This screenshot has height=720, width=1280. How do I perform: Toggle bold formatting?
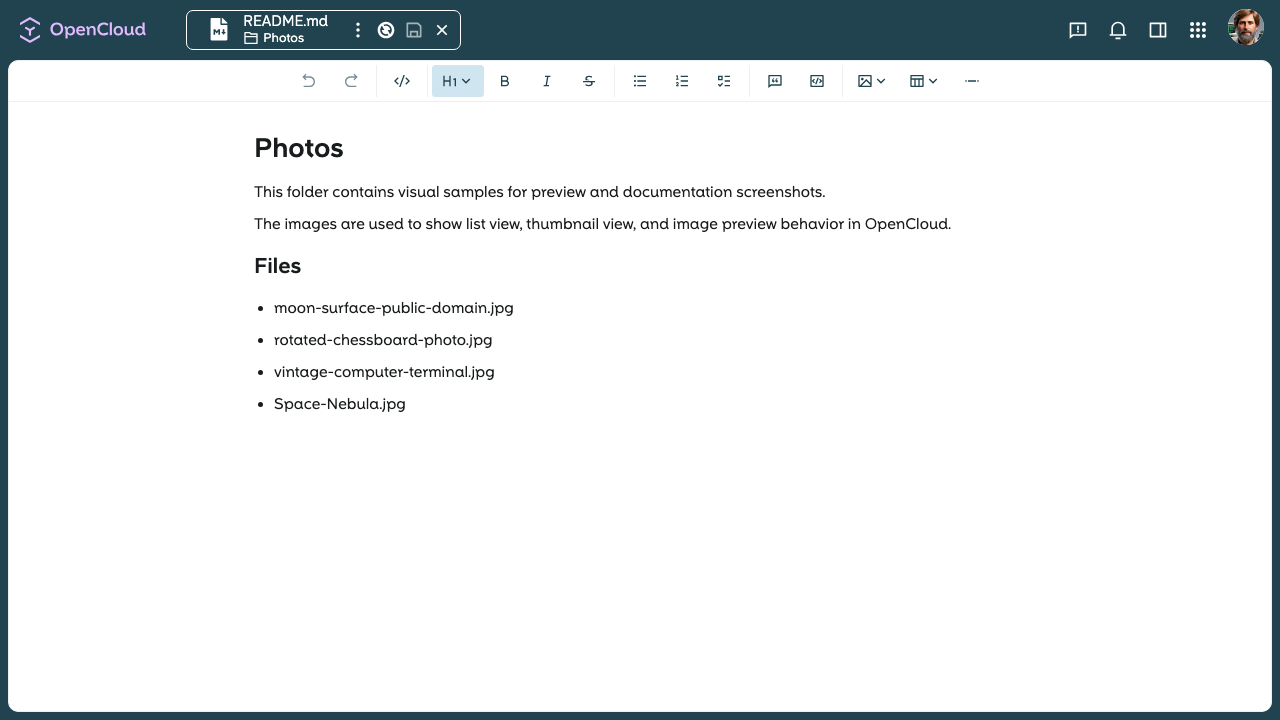tap(505, 81)
